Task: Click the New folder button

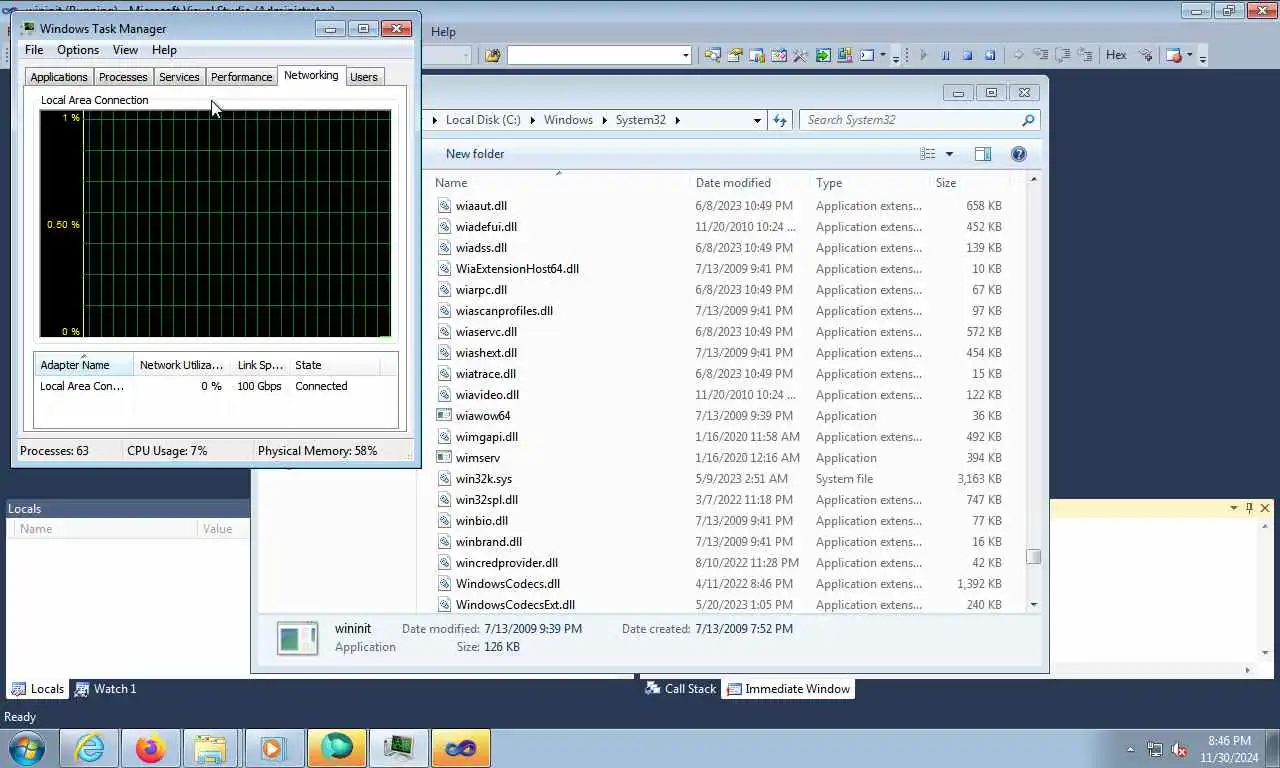Action: point(475,154)
